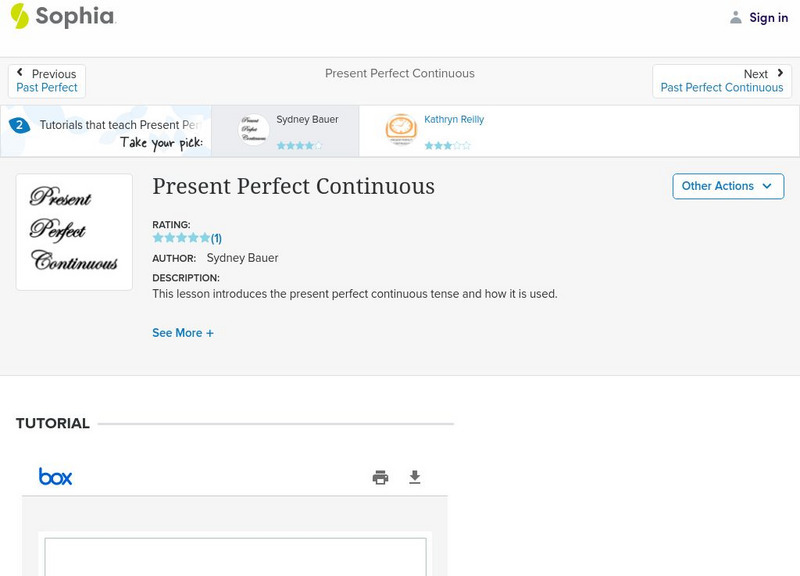800x576 pixels.
Task: Expand the See More + description
Action: 183,333
